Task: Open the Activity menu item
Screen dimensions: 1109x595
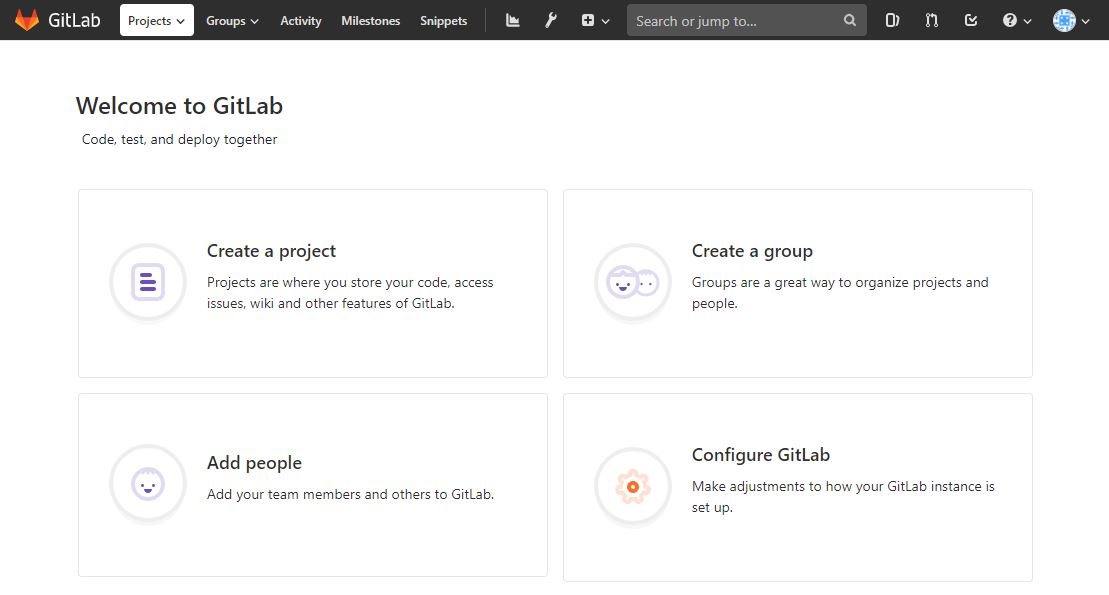Action: point(300,21)
